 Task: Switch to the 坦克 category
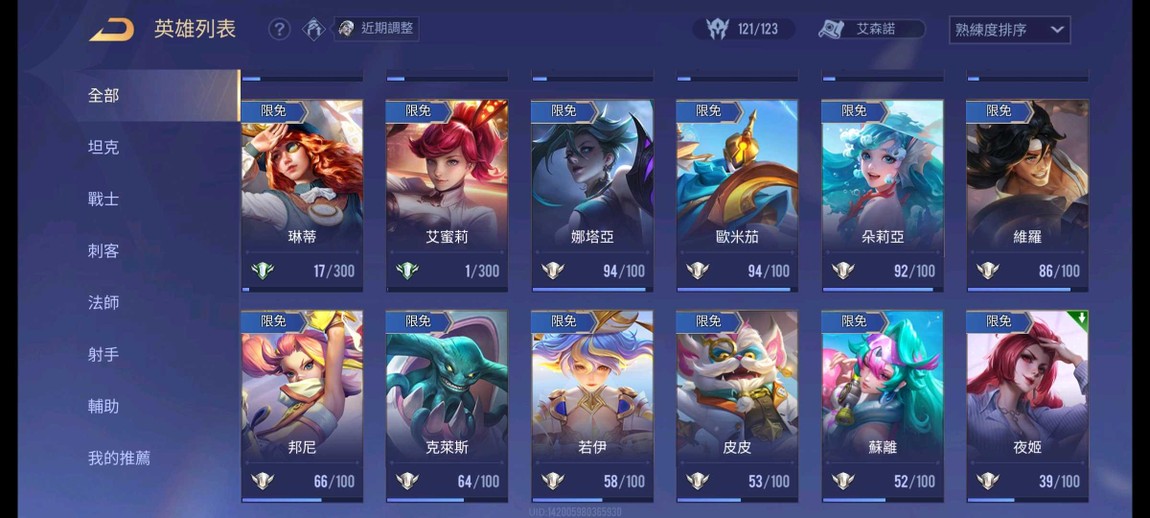[x=103, y=147]
